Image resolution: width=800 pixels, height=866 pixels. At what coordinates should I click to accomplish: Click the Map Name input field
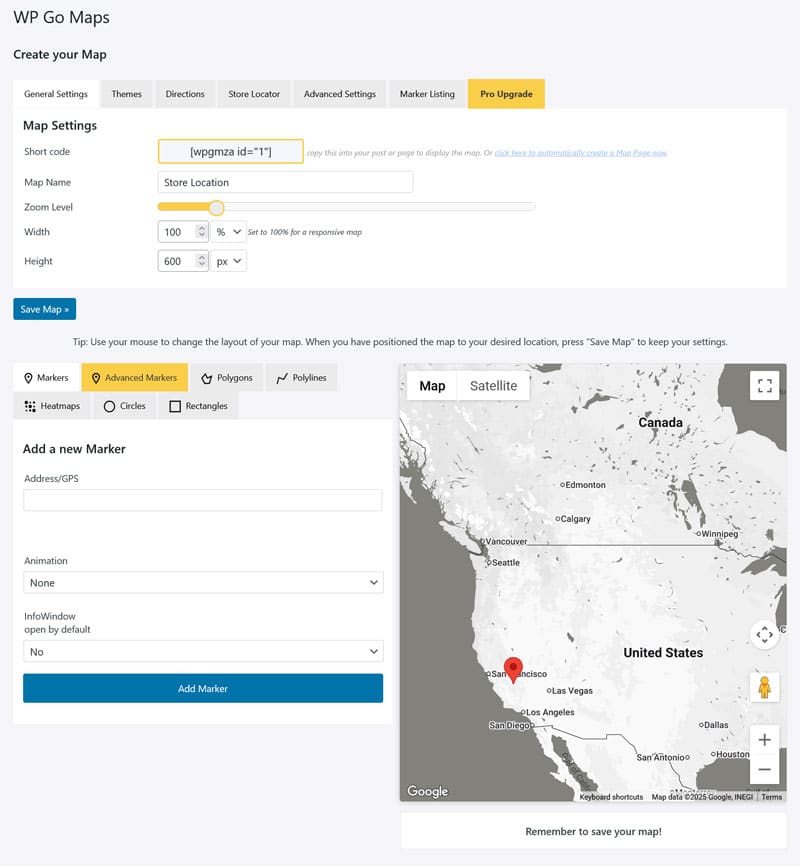click(285, 182)
